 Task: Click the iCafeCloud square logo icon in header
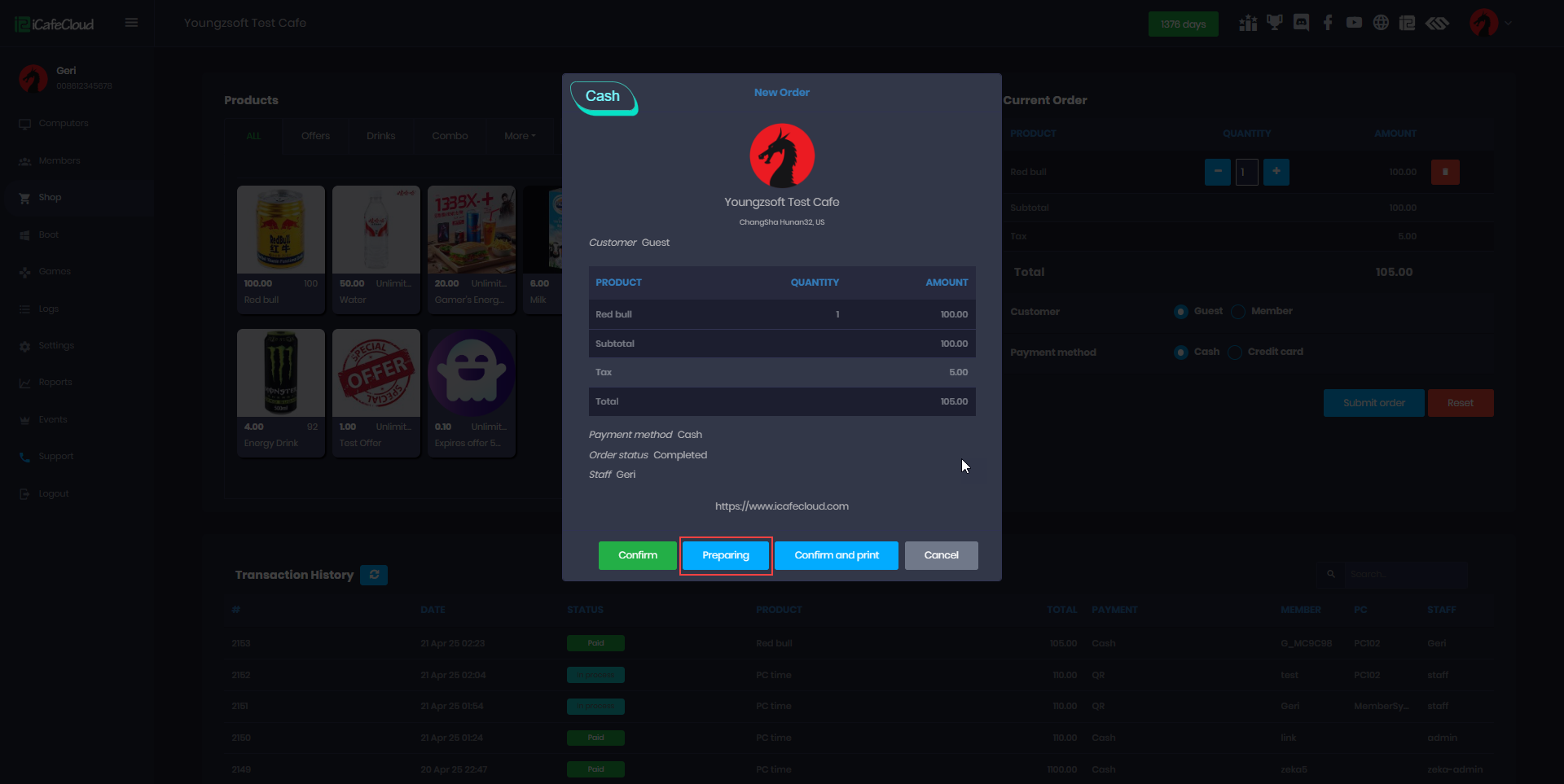coord(1408,23)
